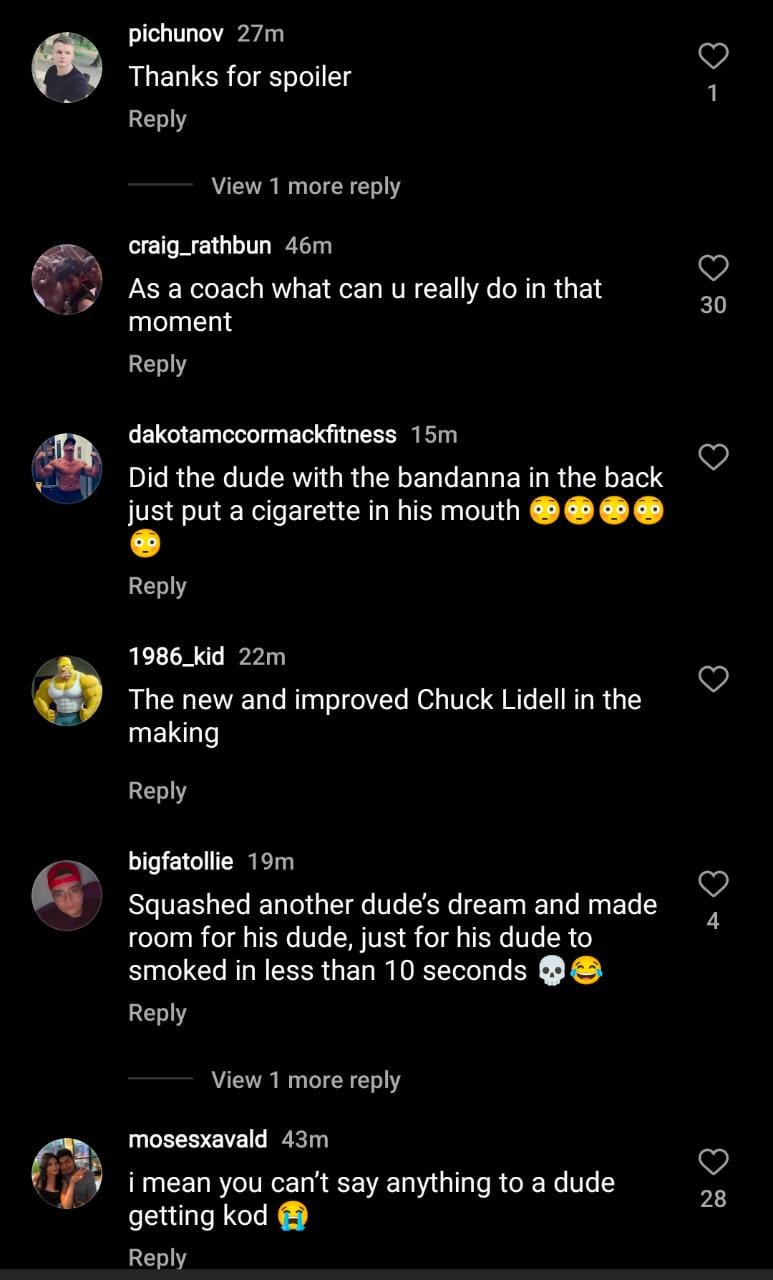773x1280 pixels.
Task: Tap dakotamccormackfitness's profile avatar
Action: (x=67, y=468)
